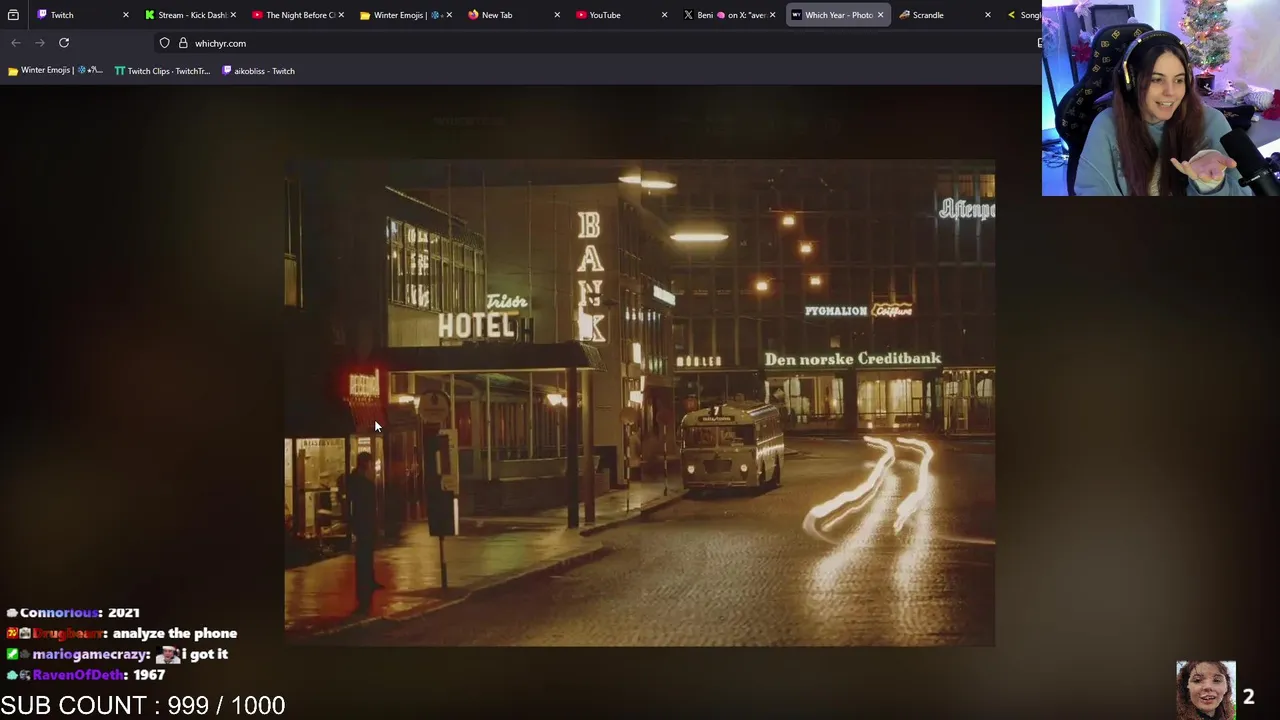Close the Beni on X tab
This screenshot has height=720, width=1280.
pyautogui.click(x=773, y=15)
